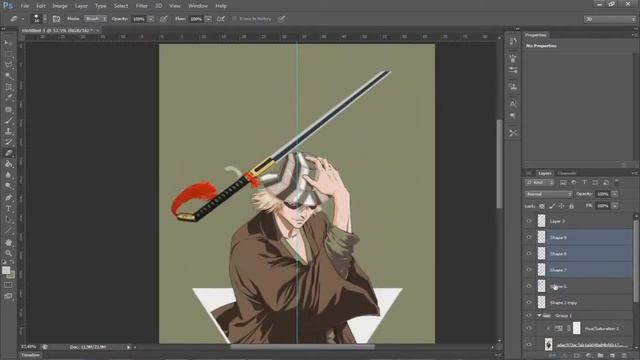Select the Move tool
The image size is (640, 360).
[8, 43]
